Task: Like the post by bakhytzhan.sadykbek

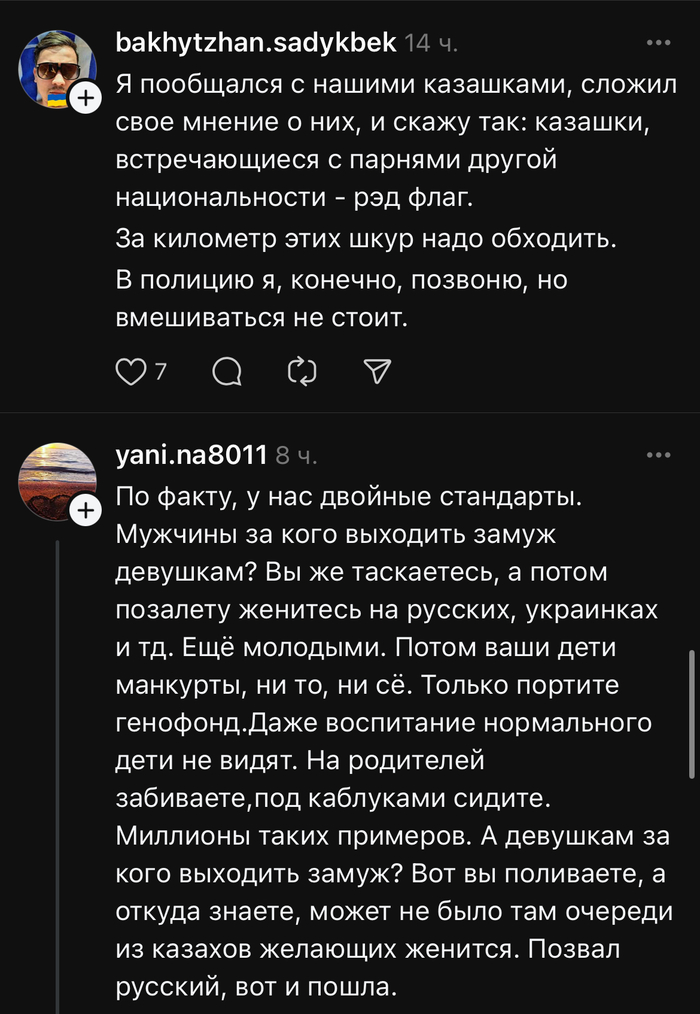Action: point(131,372)
